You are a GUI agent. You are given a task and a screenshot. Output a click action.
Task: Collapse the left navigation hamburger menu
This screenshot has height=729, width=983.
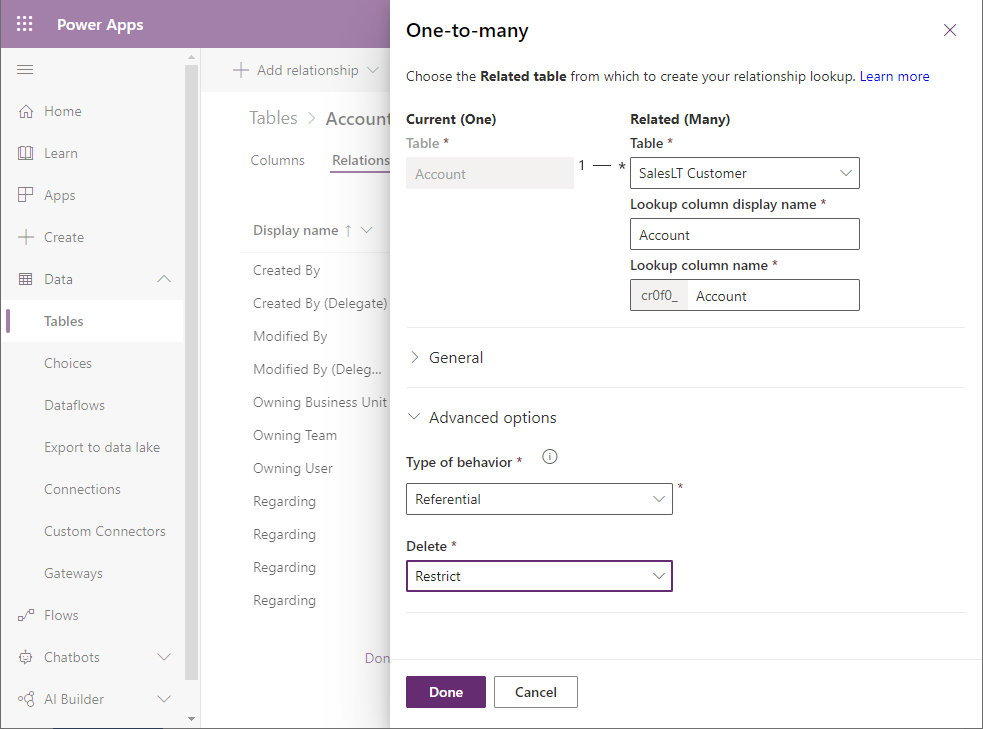[26, 70]
